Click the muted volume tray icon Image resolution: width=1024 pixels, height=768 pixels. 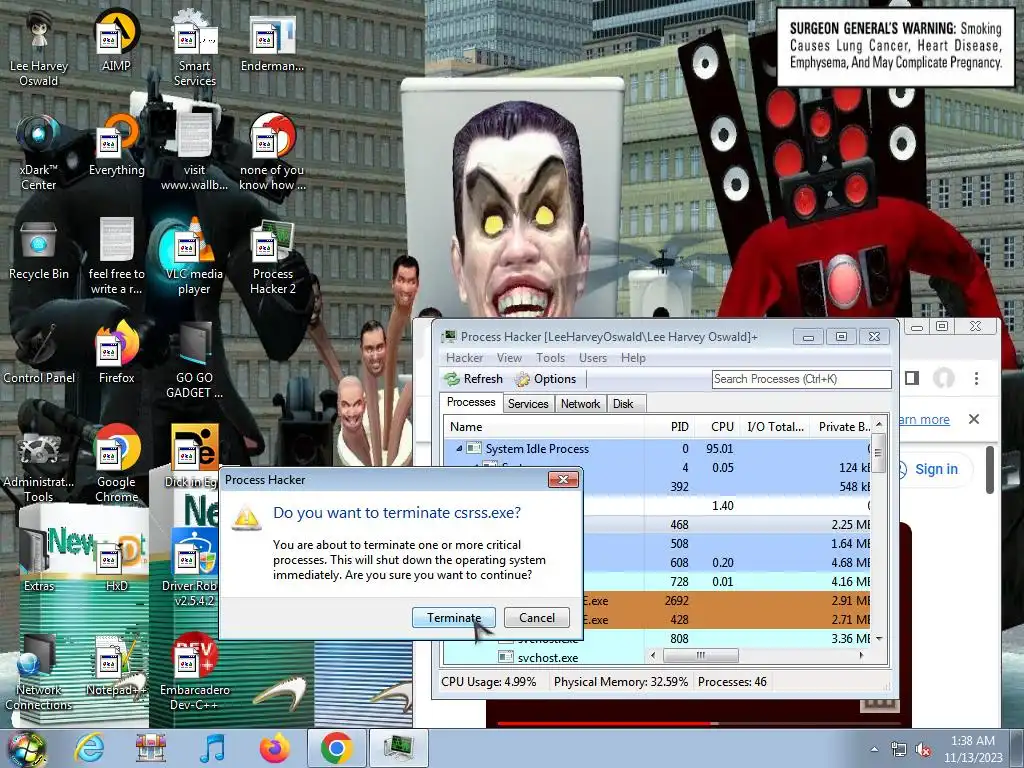click(x=923, y=749)
